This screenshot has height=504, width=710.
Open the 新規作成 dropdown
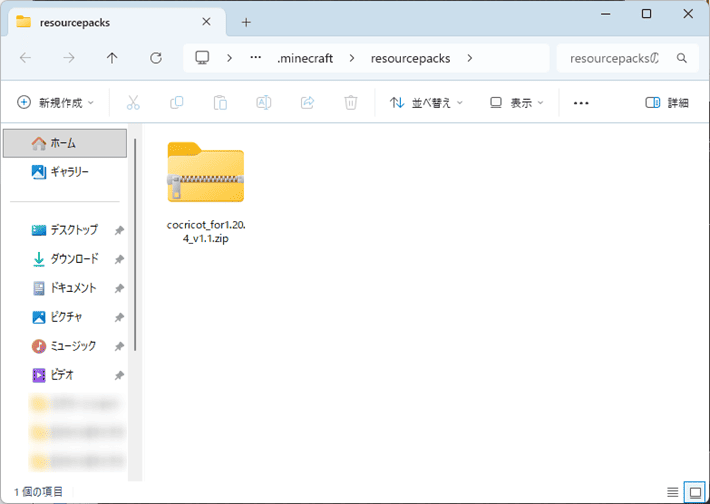(x=56, y=103)
